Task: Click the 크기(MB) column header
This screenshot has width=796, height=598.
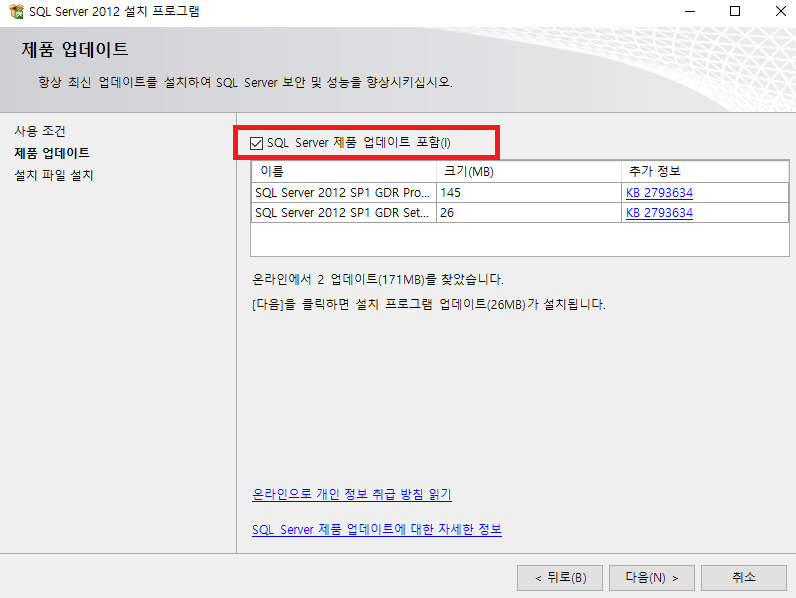Action: (x=528, y=172)
